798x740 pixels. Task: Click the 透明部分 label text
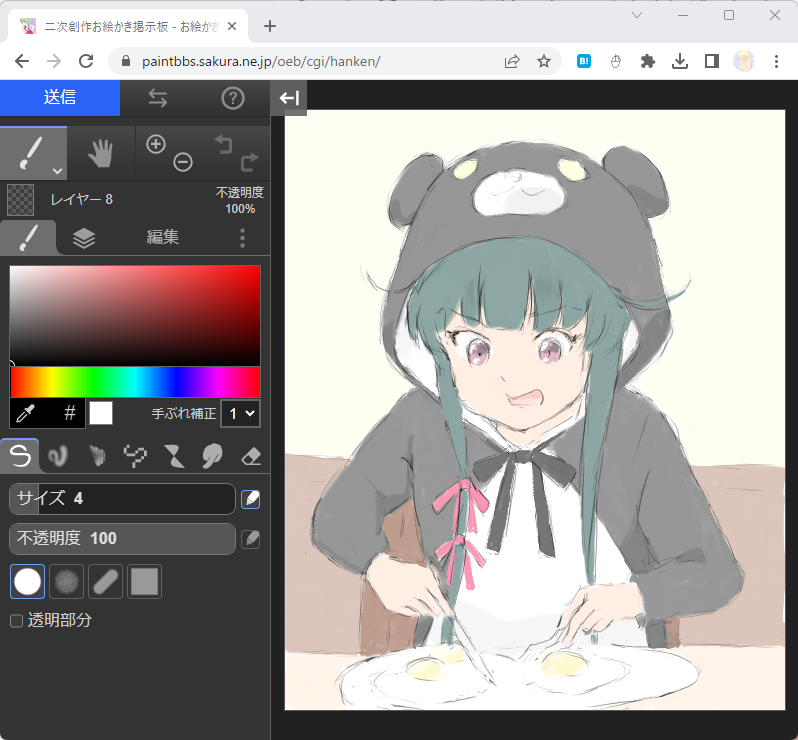[x=60, y=620]
